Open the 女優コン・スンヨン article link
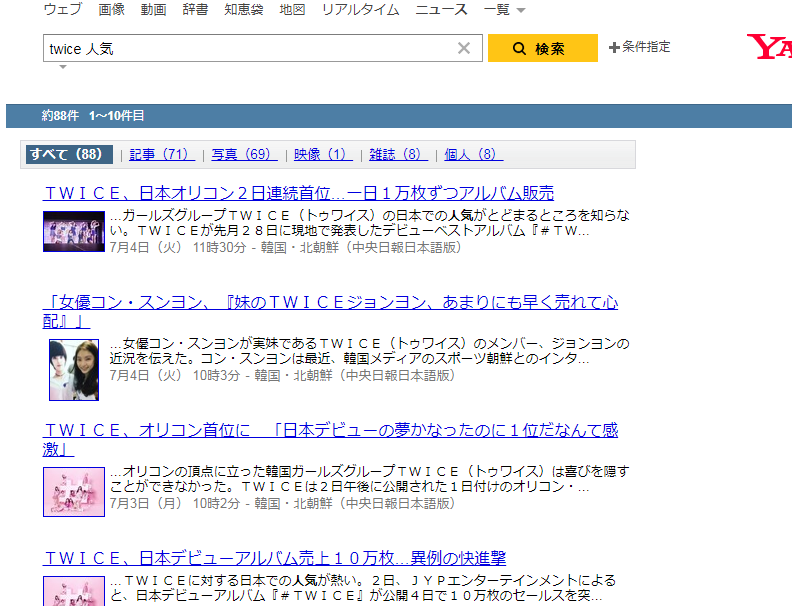Screen dimensions: 792x606 330,302
